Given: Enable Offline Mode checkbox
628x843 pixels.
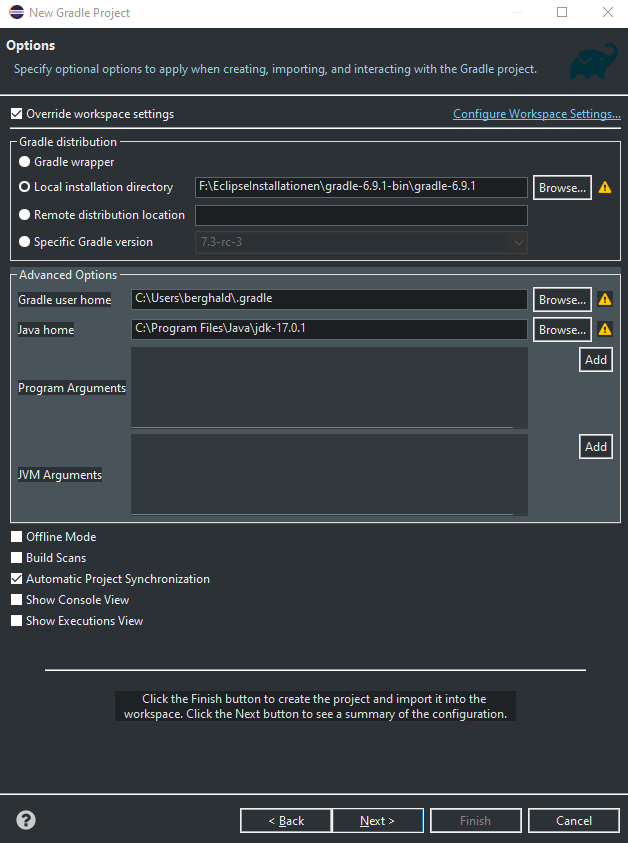Looking at the screenshot, I should coord(17,537).
